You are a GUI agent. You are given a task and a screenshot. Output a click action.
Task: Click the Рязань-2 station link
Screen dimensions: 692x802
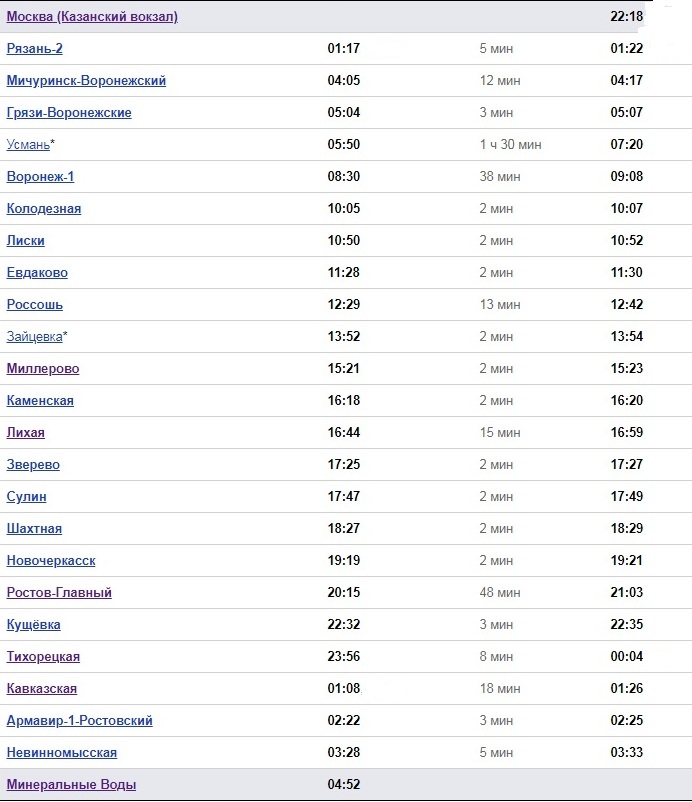click(34, 49)
